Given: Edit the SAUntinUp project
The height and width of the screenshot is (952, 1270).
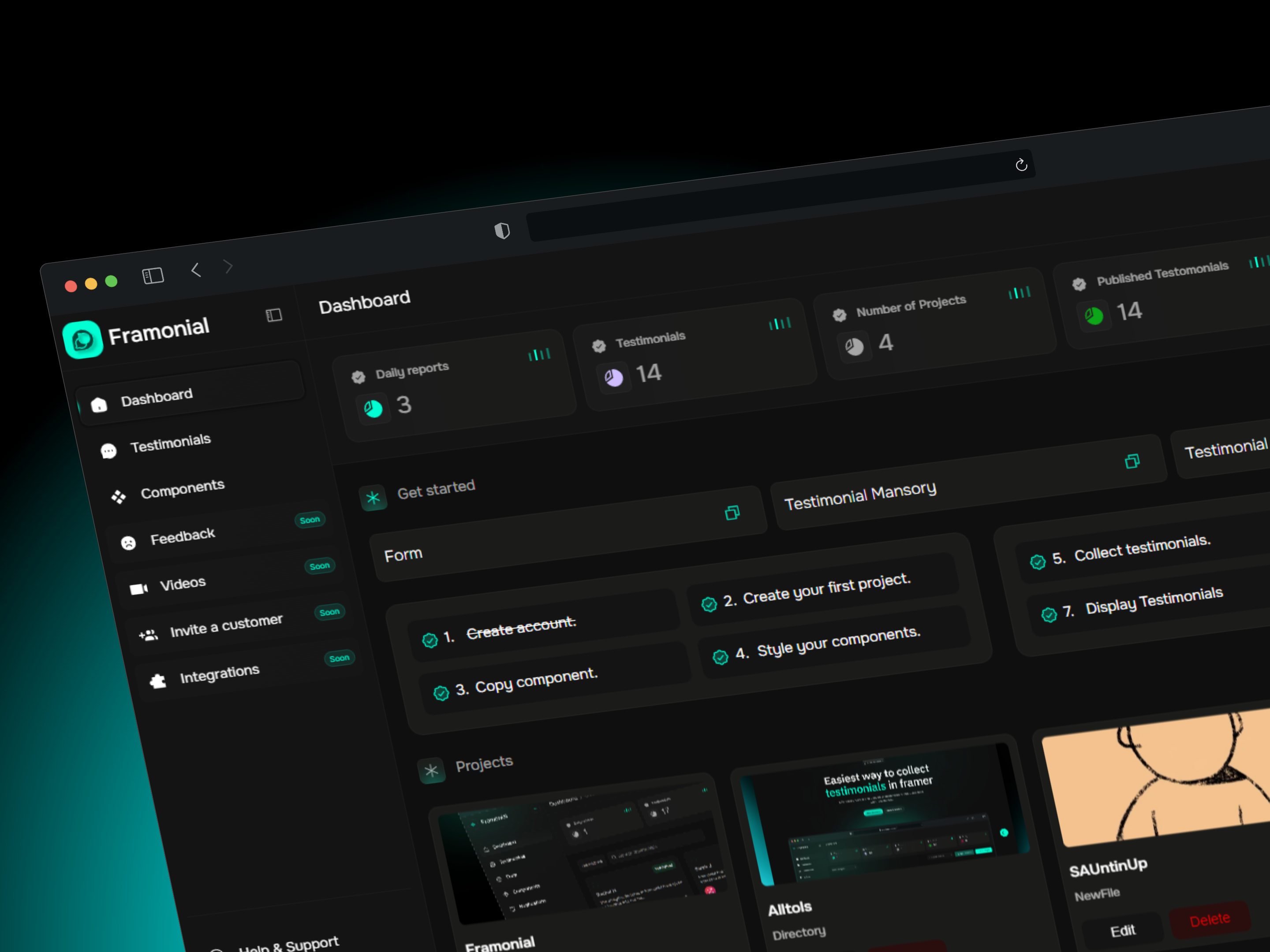Looking at the screenshot, I should (x=1122, y=931).
